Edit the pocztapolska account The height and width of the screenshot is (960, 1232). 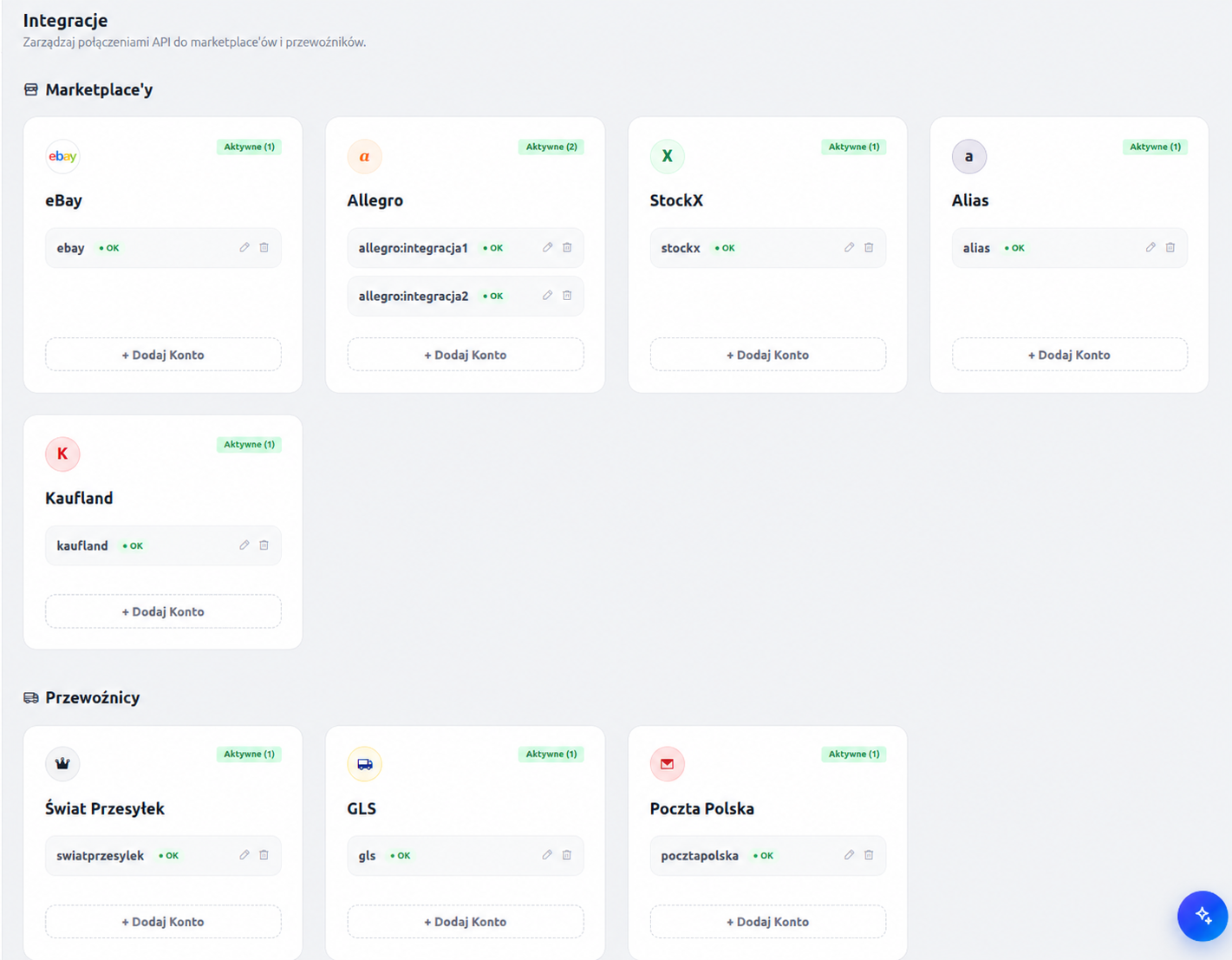tap(849, 855)
